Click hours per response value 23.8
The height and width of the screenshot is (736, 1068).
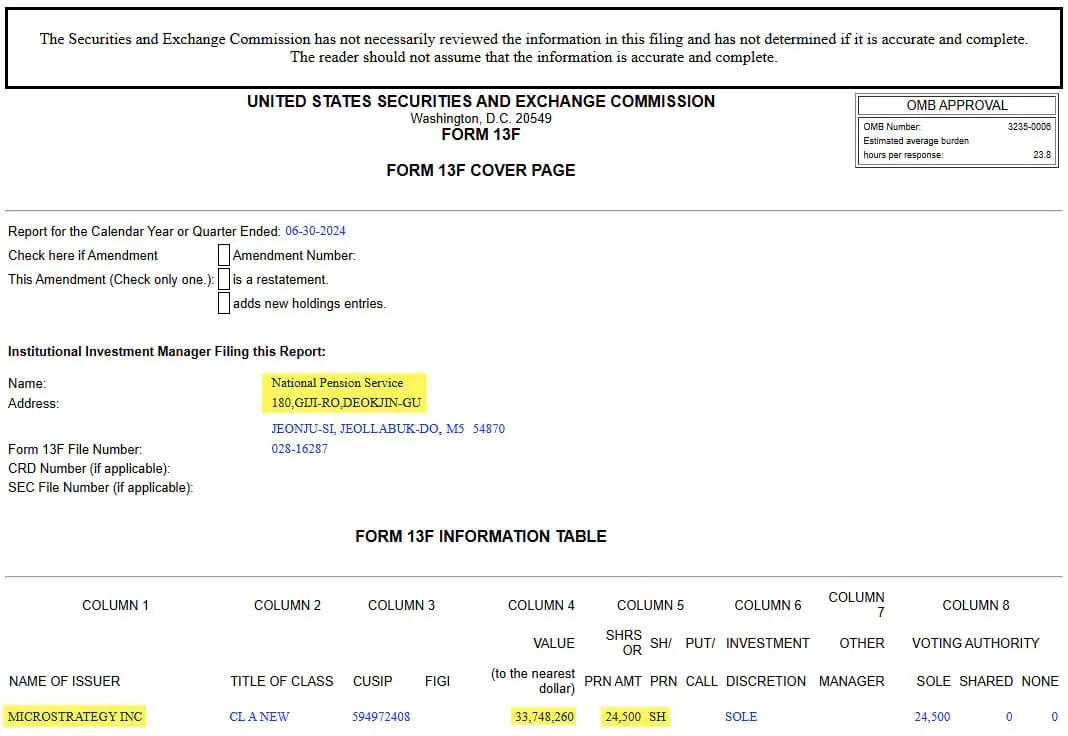pyautogui.click(x=1042, y=155)
